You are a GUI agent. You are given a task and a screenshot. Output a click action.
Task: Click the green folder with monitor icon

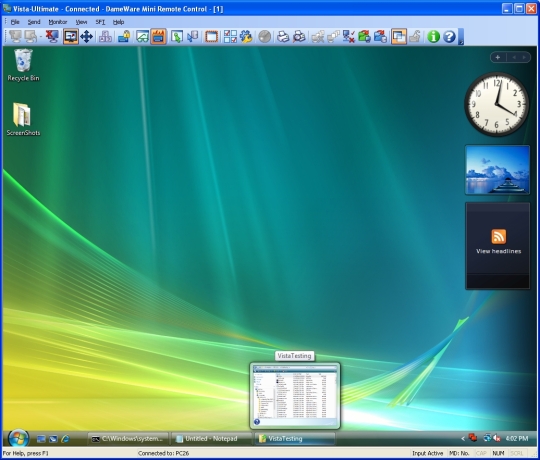point(364,36)
